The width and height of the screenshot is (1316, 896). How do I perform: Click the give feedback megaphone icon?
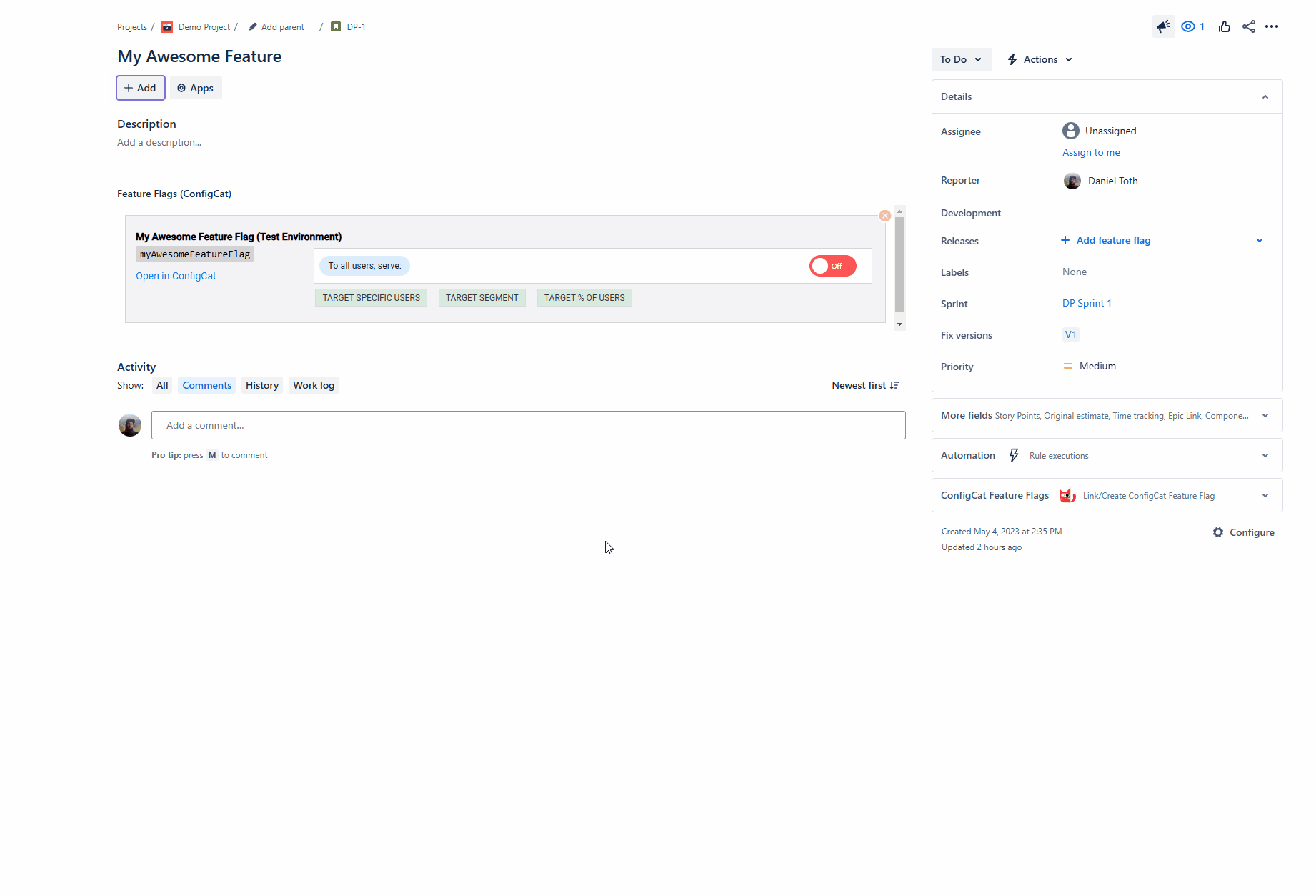[1163, 26]
